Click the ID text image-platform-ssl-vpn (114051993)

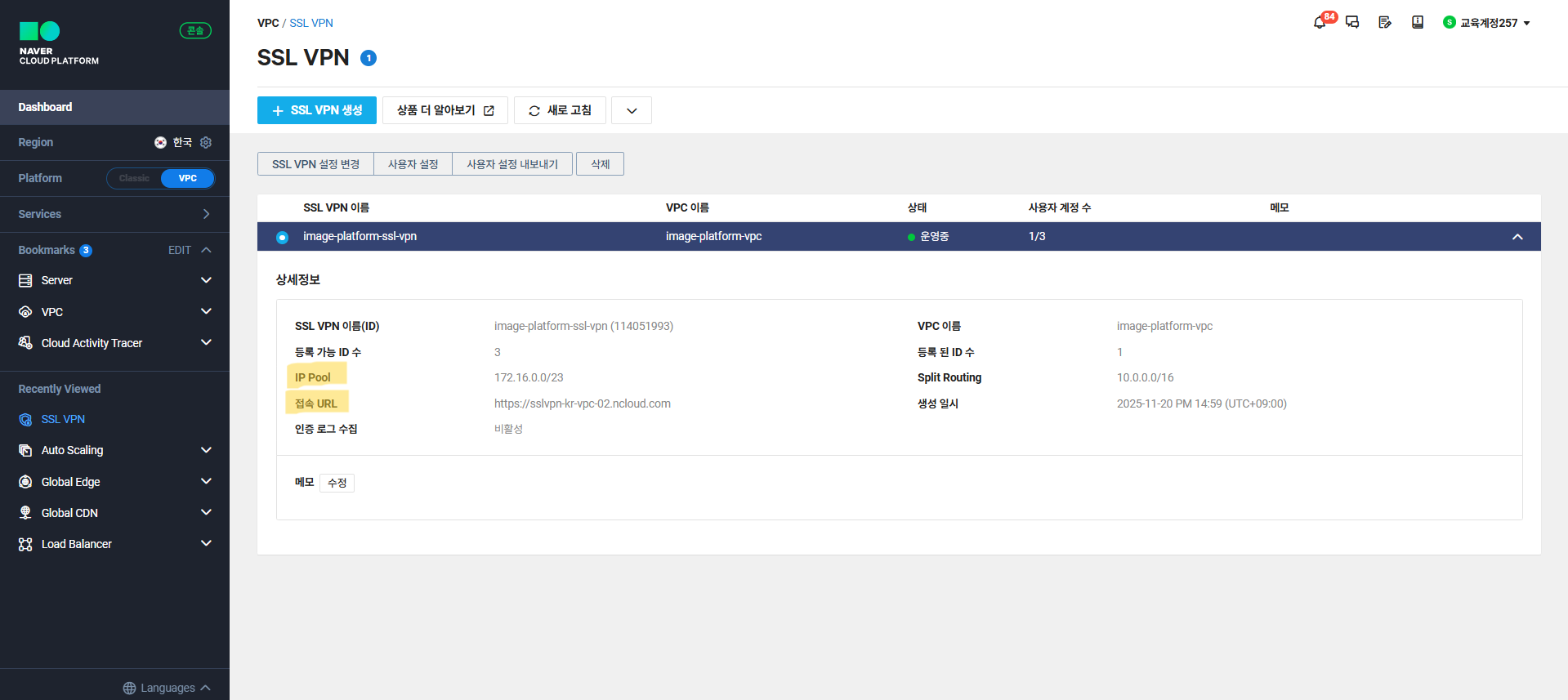point(583,326)
